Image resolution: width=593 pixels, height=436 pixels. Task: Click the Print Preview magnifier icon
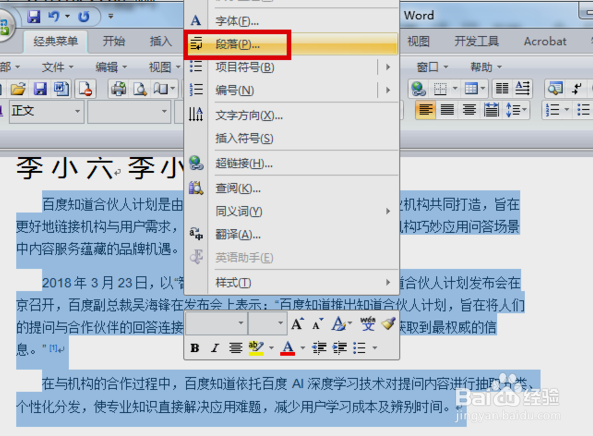(140, 89)
